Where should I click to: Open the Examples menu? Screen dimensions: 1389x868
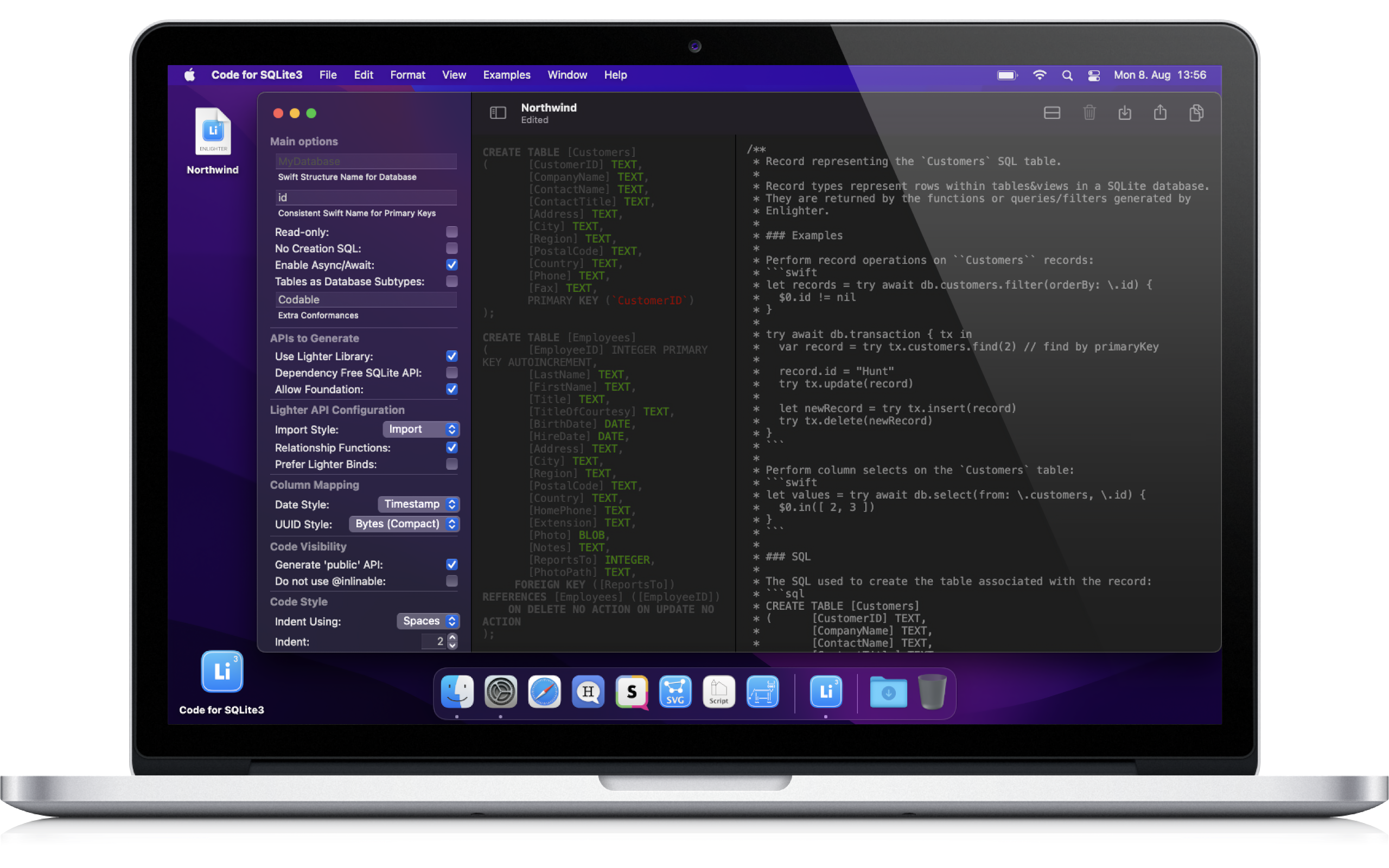point(506,75)
